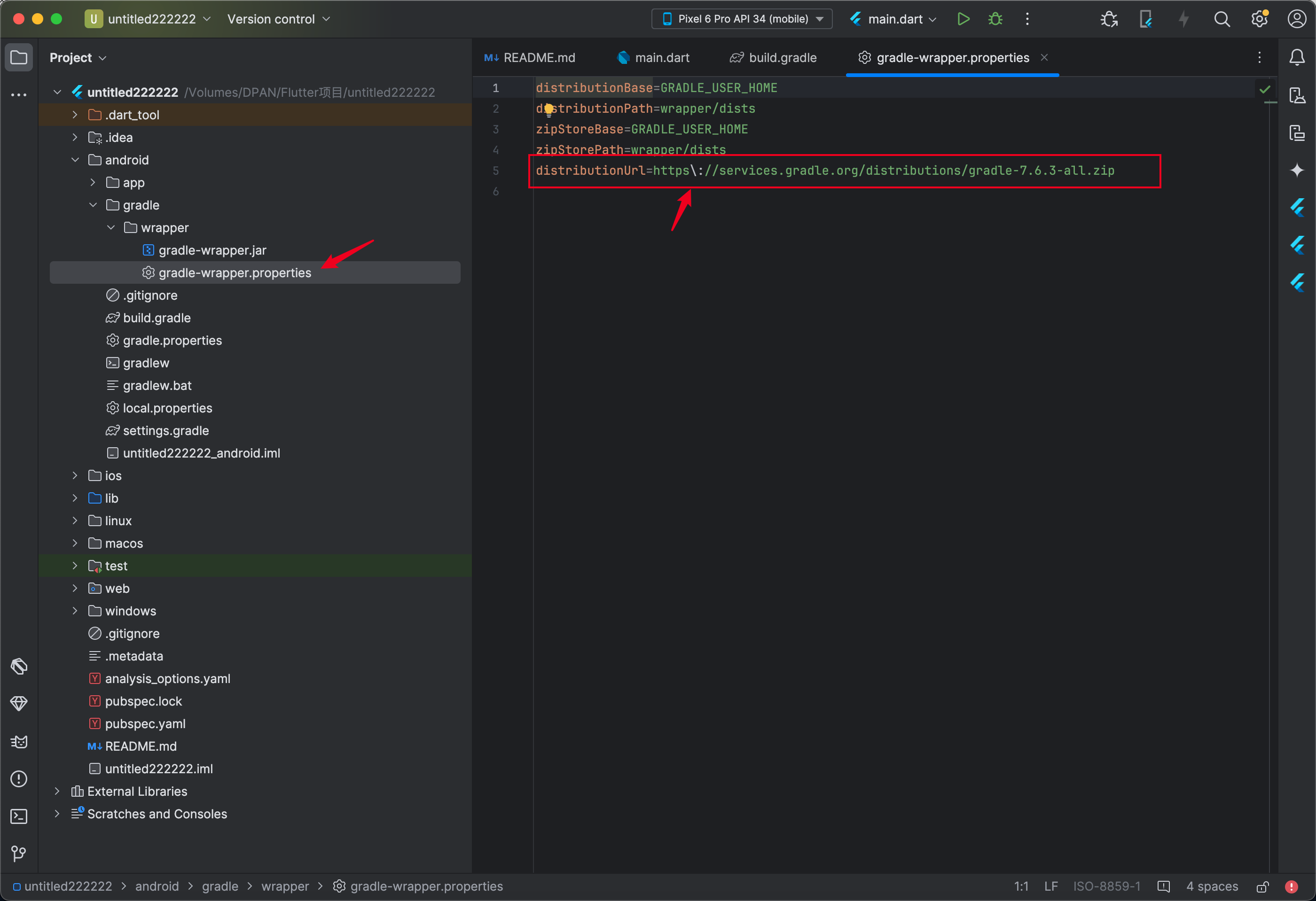Screen dimensions: 1316x901
Task: Open Search Everywhere magnifier icon
Action: [1222, 19]
